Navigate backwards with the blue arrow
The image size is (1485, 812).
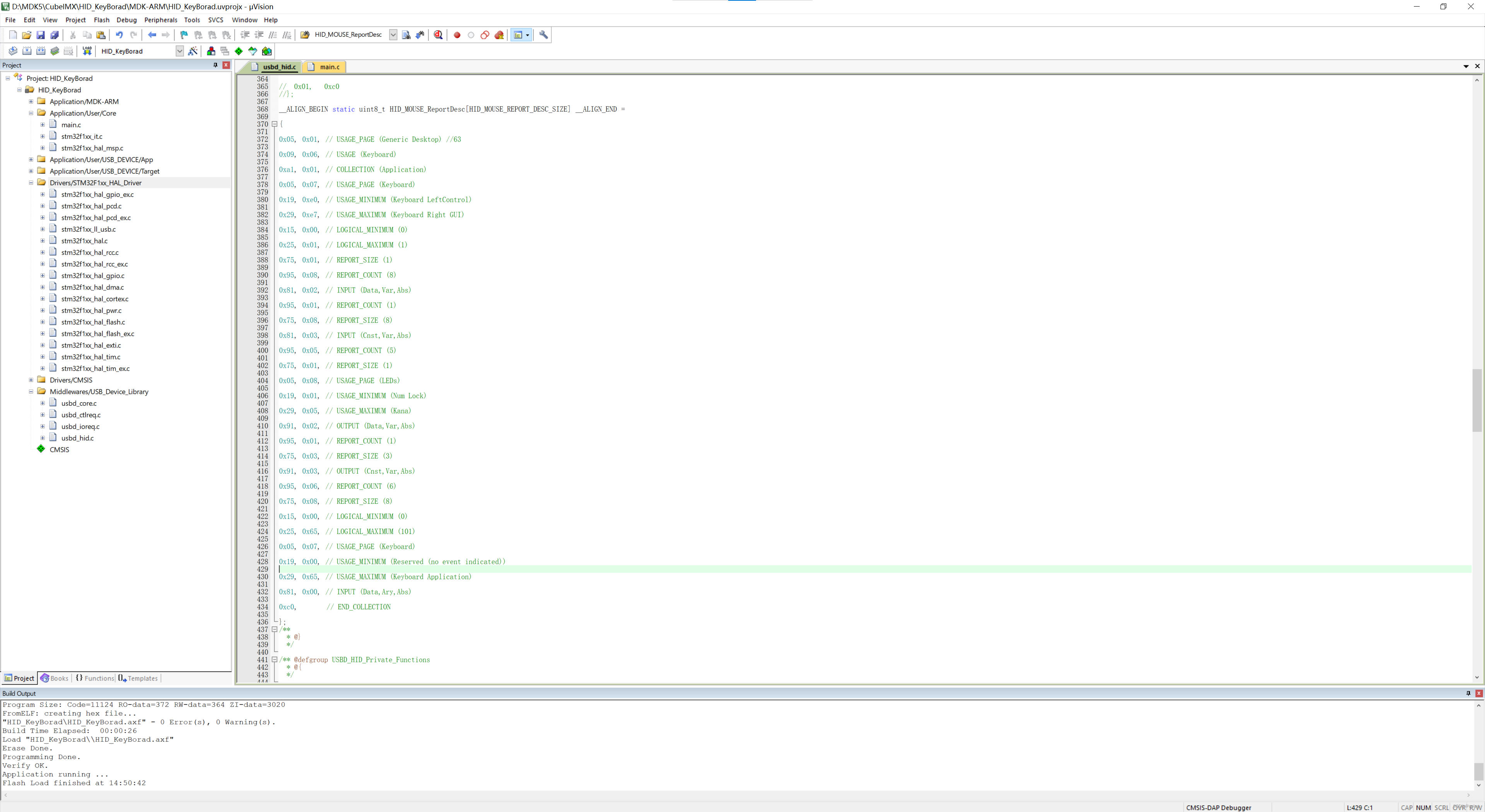[152, 35]
